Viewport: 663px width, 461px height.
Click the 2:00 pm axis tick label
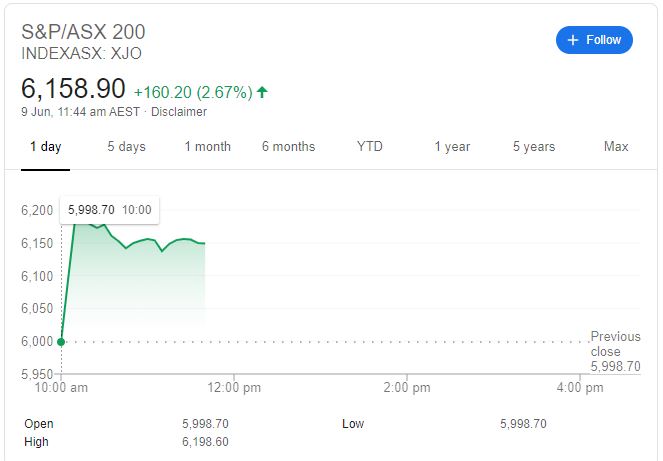click(x=407, y=388)
